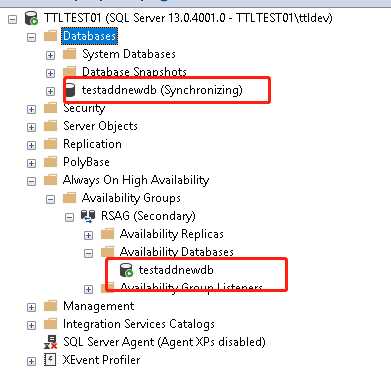
Task: Select the highlighted Databases label
Action: pos(89,36)
